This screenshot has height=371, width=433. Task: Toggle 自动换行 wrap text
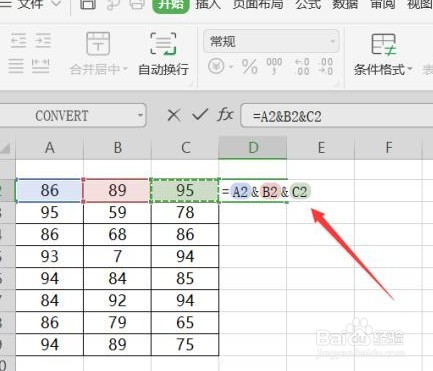click(x=163, y=54)
